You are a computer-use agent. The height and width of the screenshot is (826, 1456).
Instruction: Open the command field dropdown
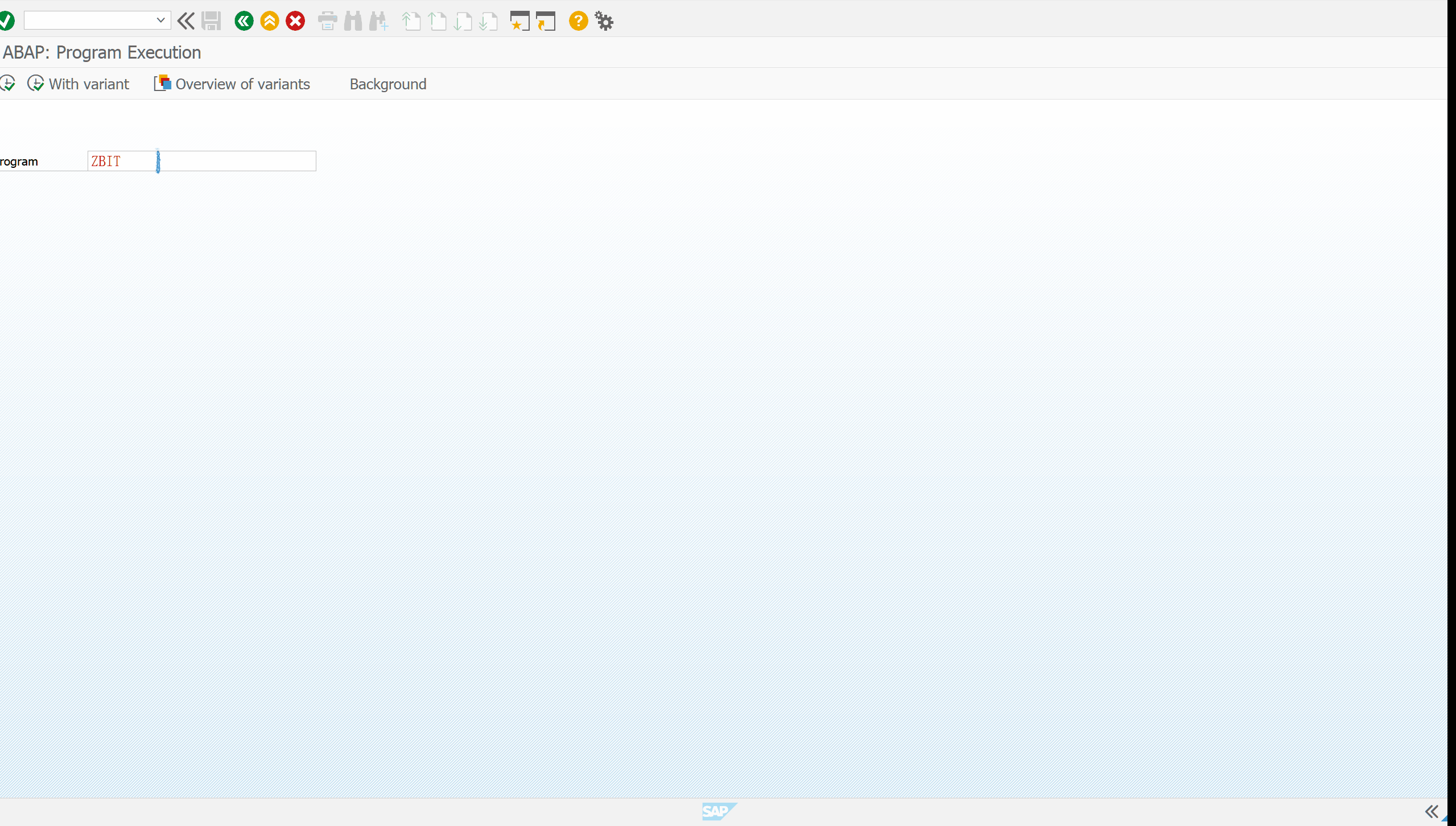tap(161, 20)
